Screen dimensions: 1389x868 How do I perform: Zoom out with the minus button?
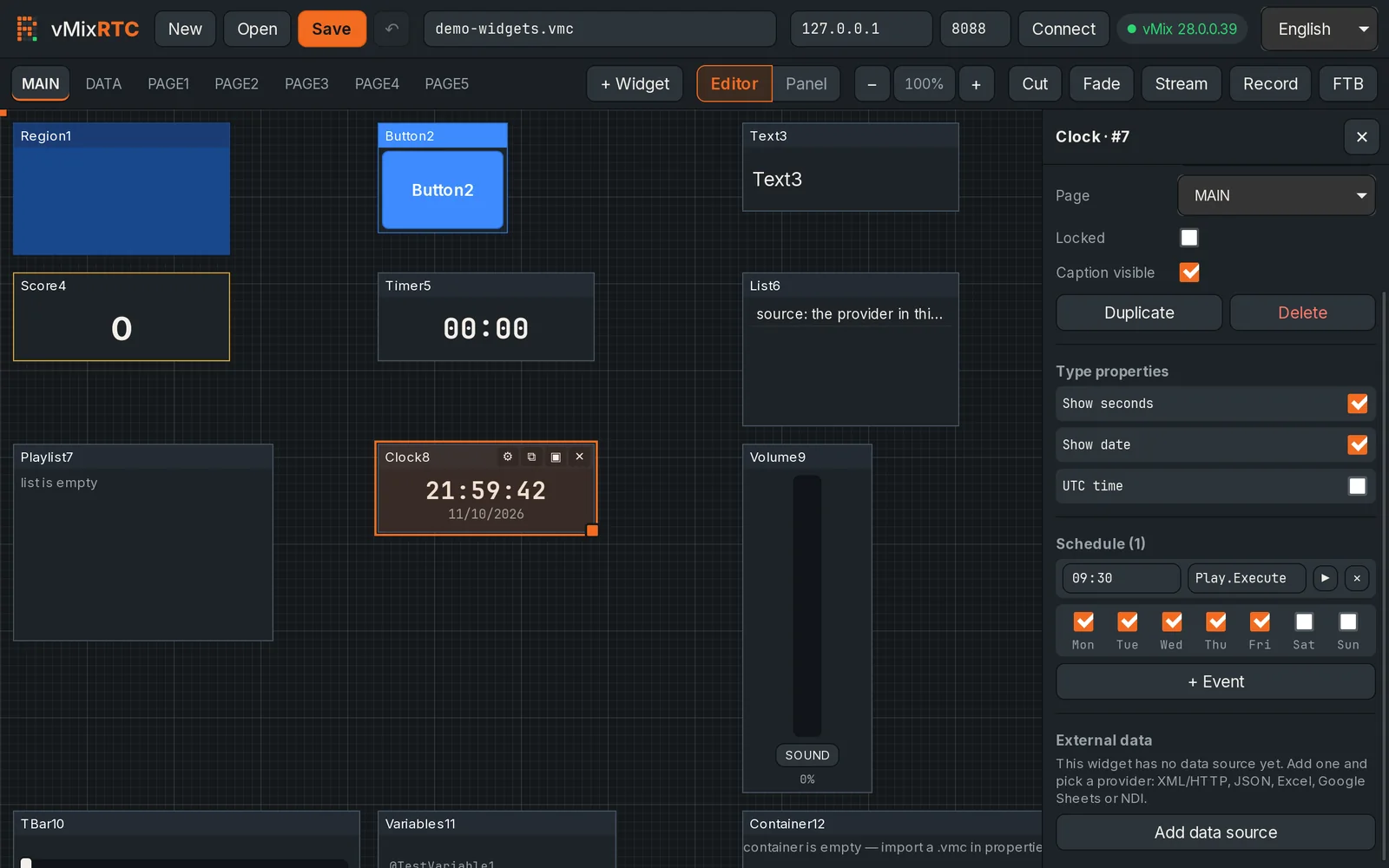point(872,84)
